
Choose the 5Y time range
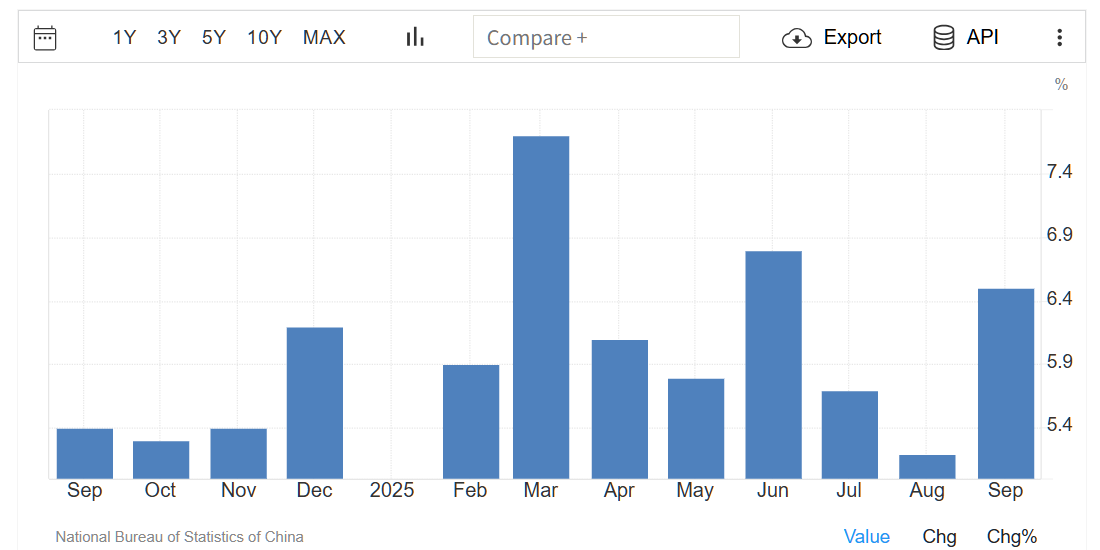click(214, 38)
